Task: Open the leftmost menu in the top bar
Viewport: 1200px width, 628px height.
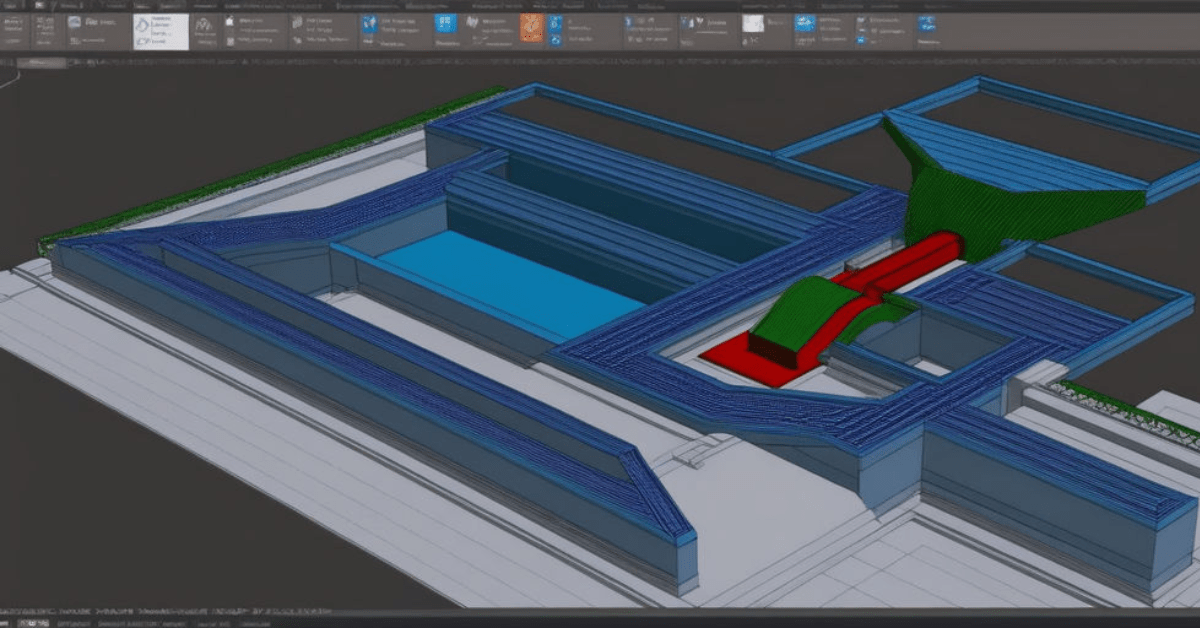Action: (x=10, y=5)
